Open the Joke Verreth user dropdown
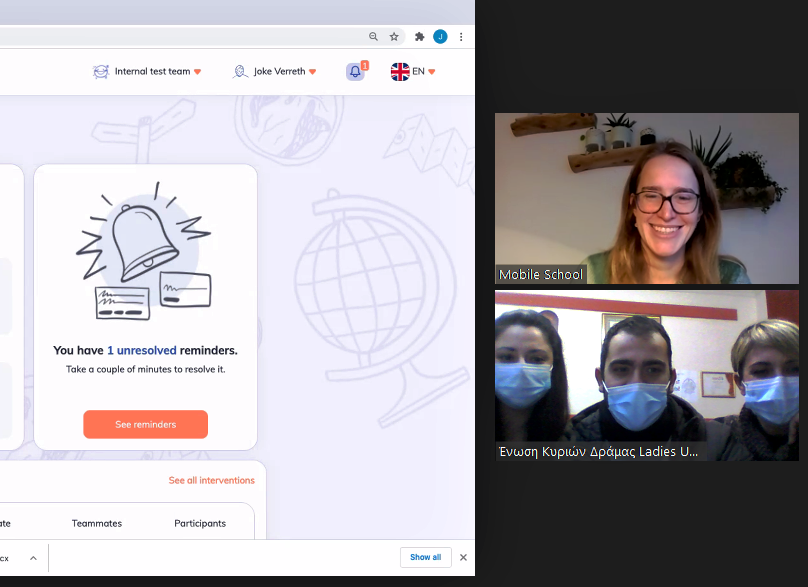Screen dimensions: 808x587 (x=312, y=72)
